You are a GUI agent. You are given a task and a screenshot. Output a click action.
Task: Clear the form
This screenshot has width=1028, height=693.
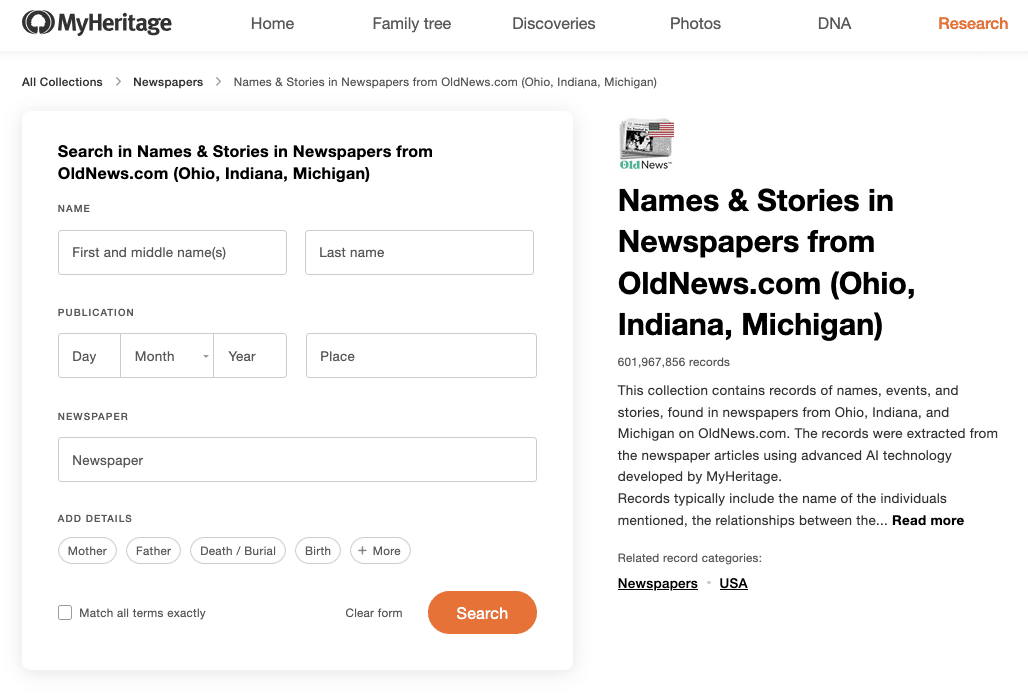373,612
